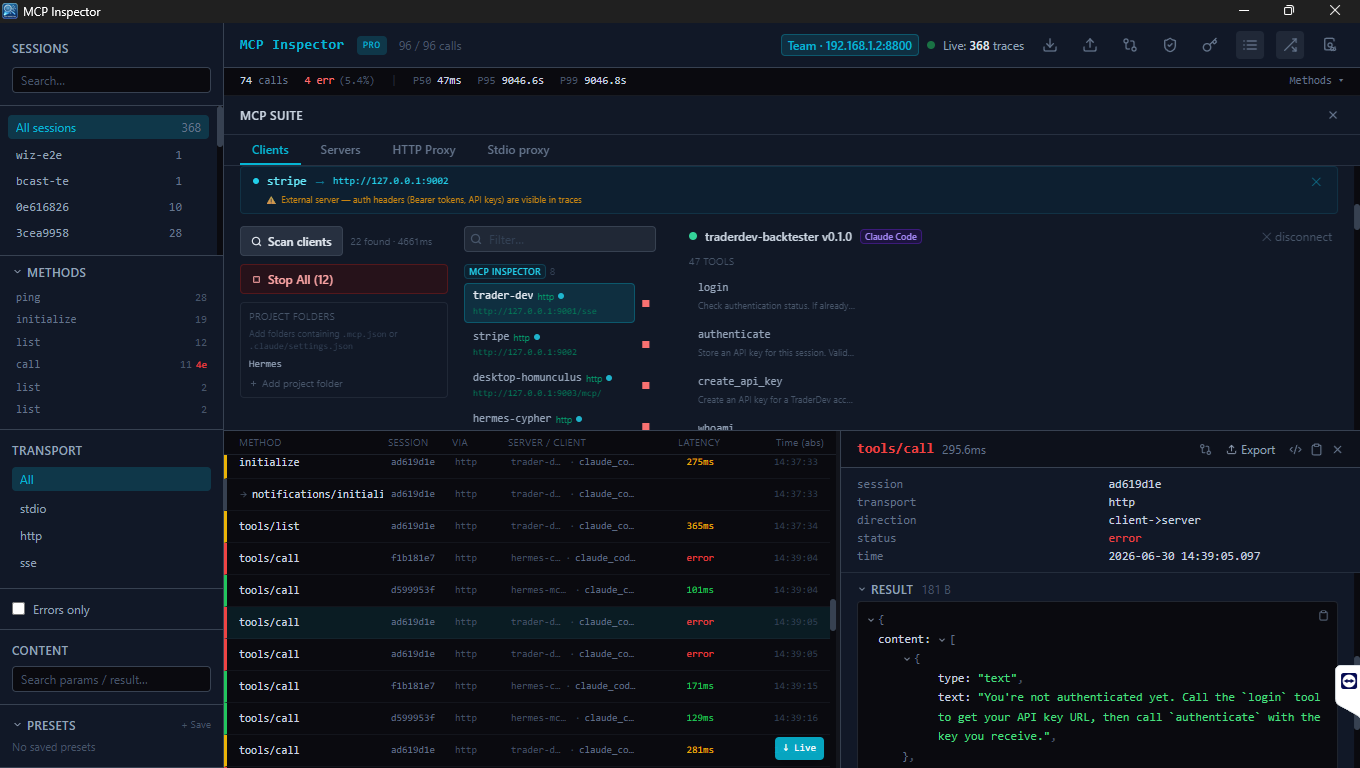Click the key credentials icon
Viewport: 1360px width, 768px height.
(1210, 45)
